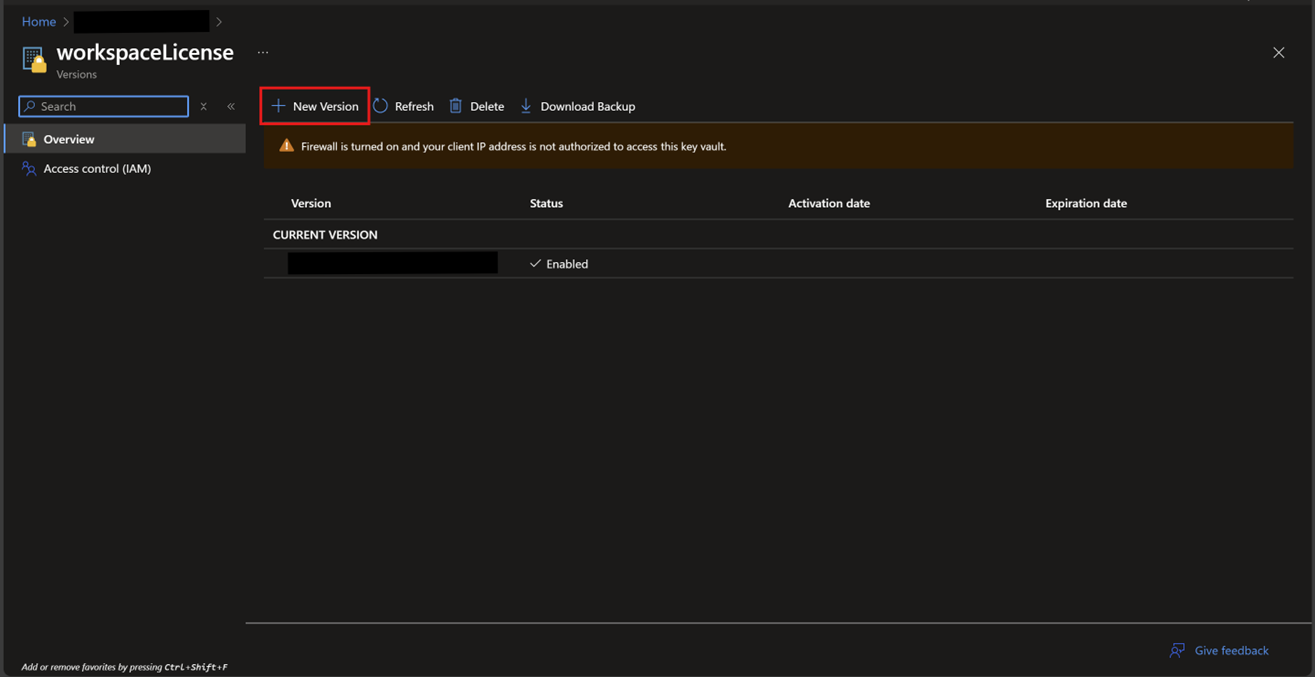1315x677 pixels.
Task: Clear the sidebar search with the X icon
Action: pos(204,106)
